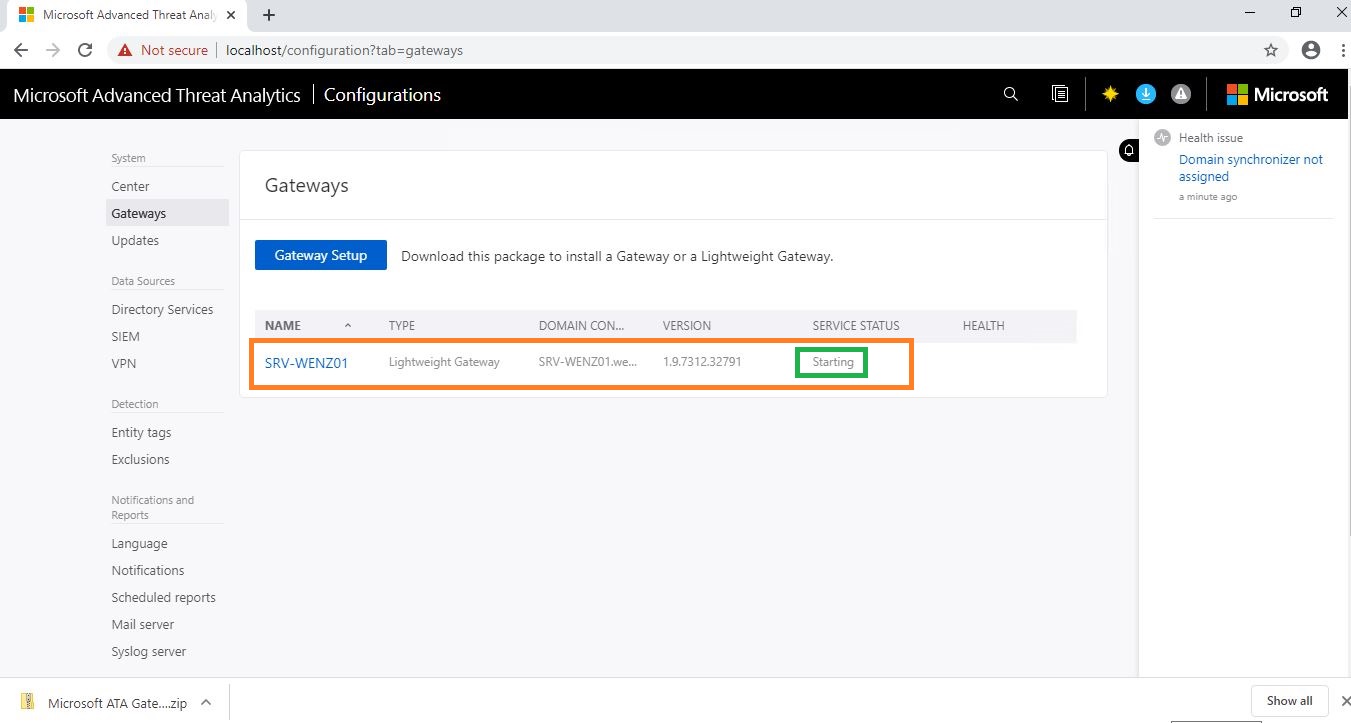Screen dimensions: 1351x723
Task: Click Show all downloads button
Action: (x=1289, y=700)
